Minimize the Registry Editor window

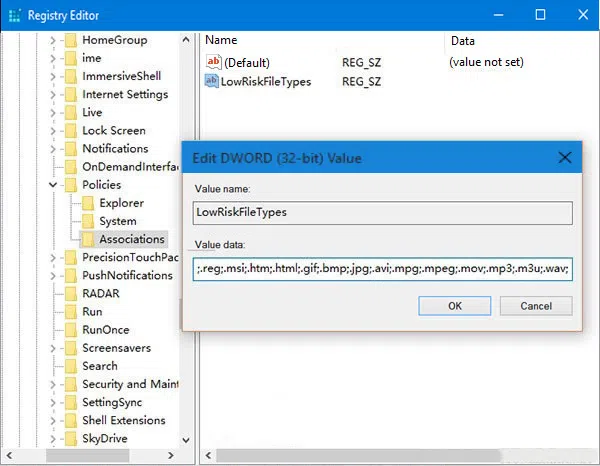(498, 15)
